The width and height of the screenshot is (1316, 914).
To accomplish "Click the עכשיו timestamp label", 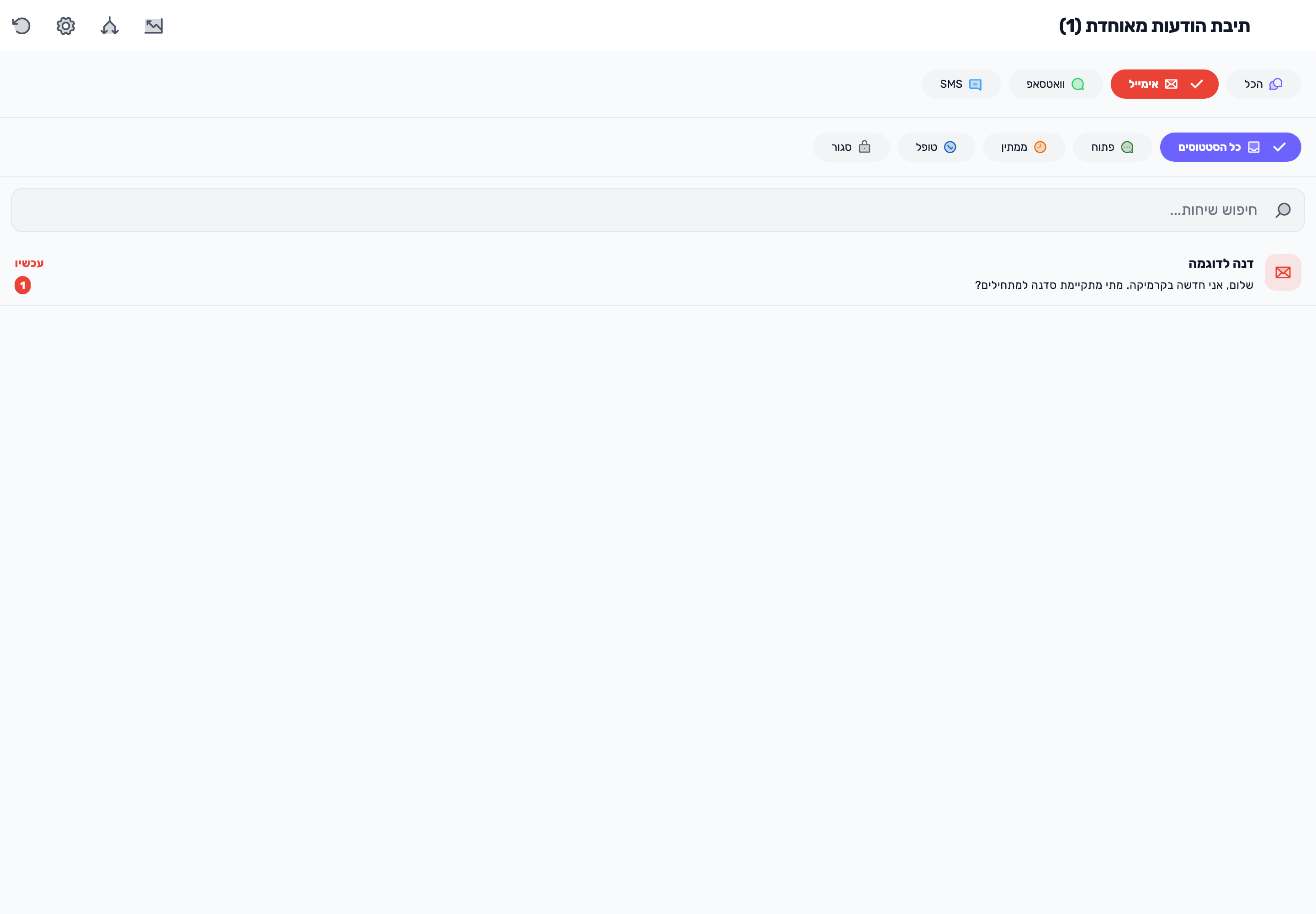I will (x=29, y=263).
